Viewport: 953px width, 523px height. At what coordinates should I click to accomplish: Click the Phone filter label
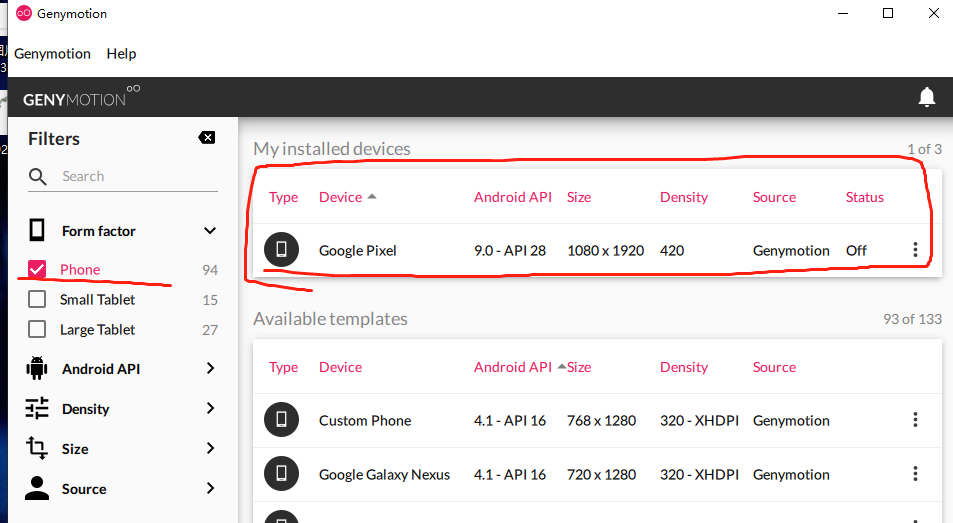point(80,270)
